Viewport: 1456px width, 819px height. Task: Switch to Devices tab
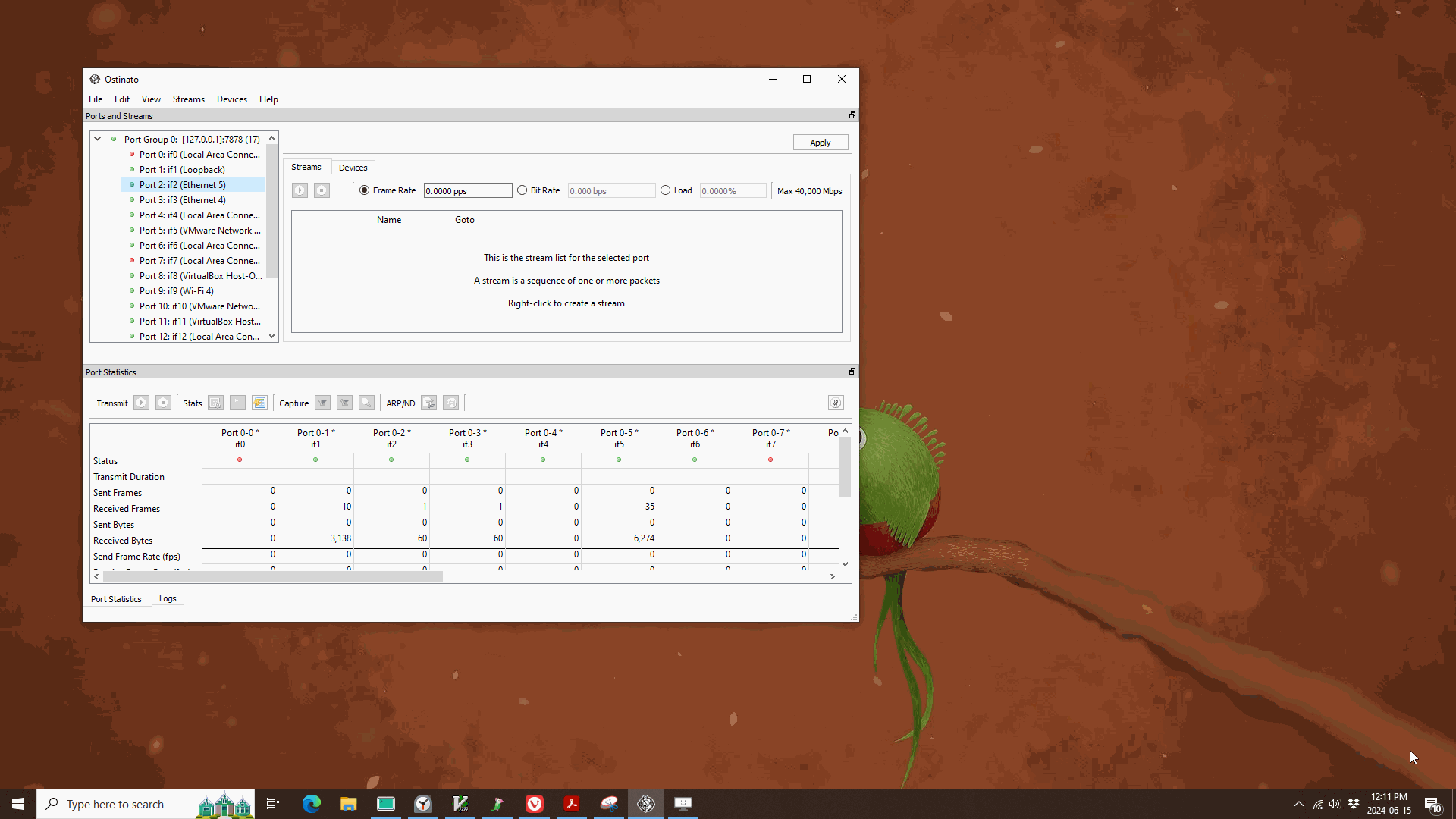tap(352, 167)
